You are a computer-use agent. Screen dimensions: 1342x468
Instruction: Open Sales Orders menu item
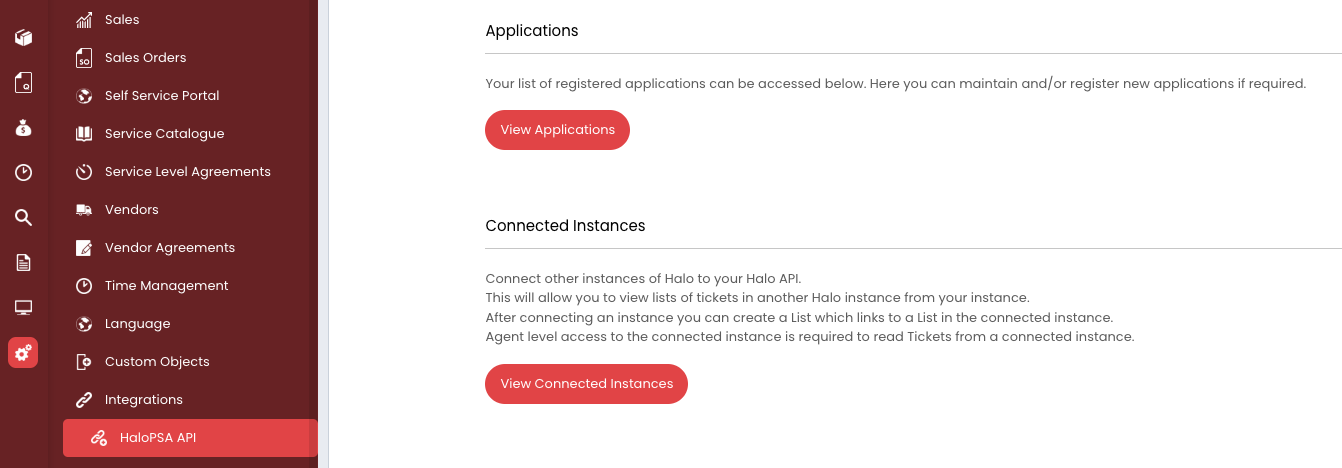pyautogui.click(x=145, y=58)
